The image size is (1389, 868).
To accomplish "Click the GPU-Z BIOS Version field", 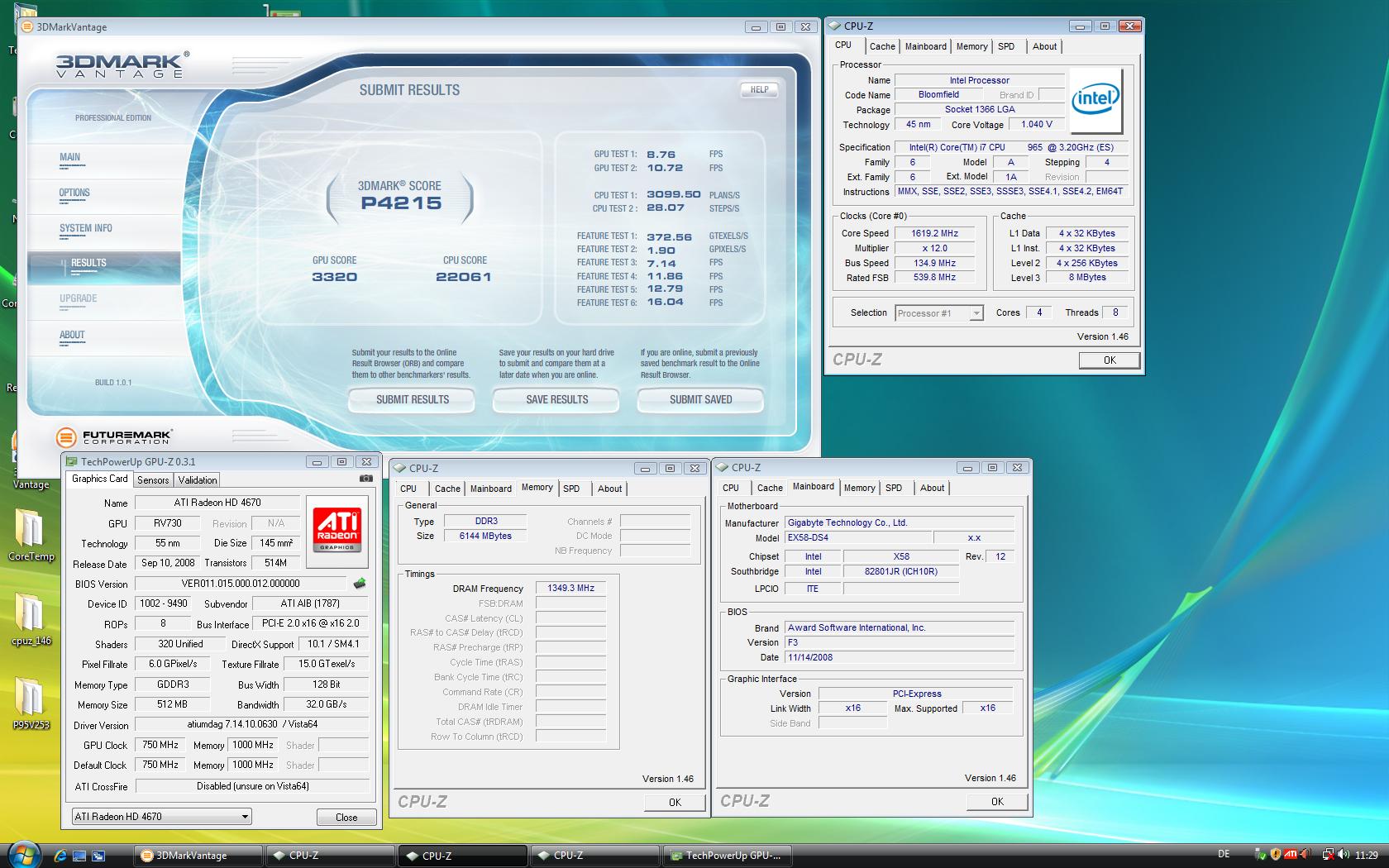I will point(241,584).
